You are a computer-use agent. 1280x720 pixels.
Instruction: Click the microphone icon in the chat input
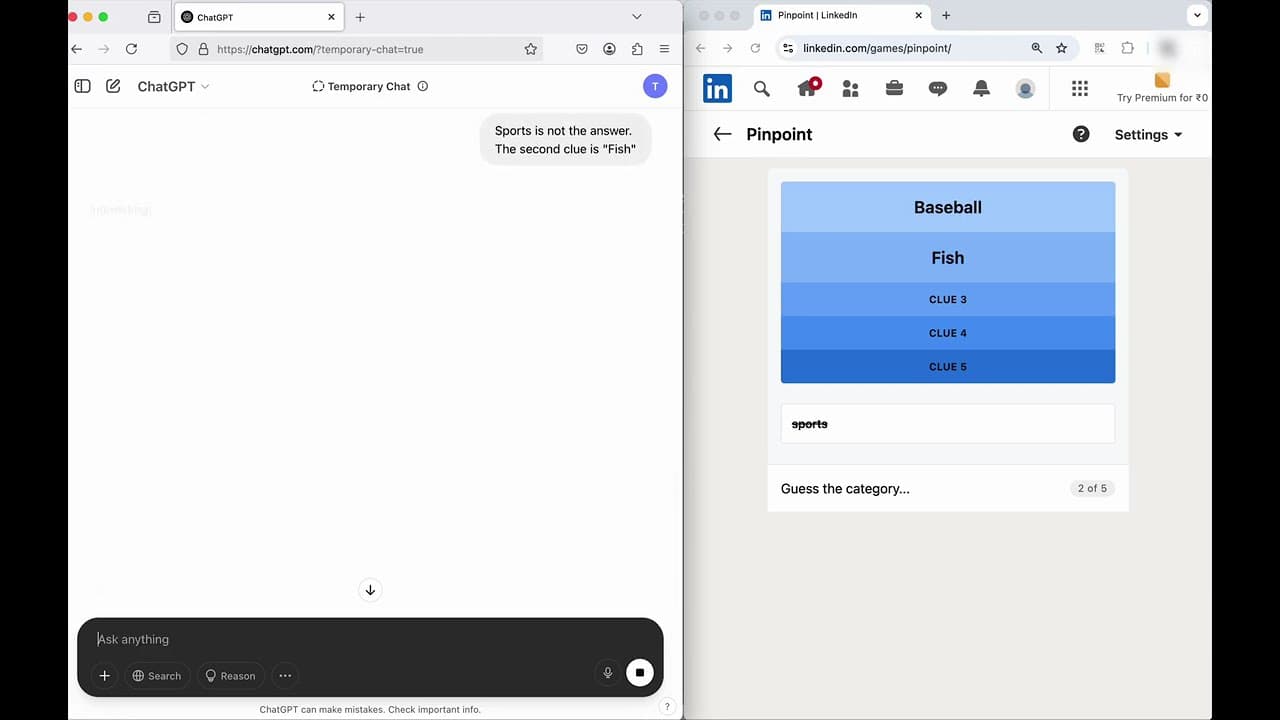pos(607,673)
